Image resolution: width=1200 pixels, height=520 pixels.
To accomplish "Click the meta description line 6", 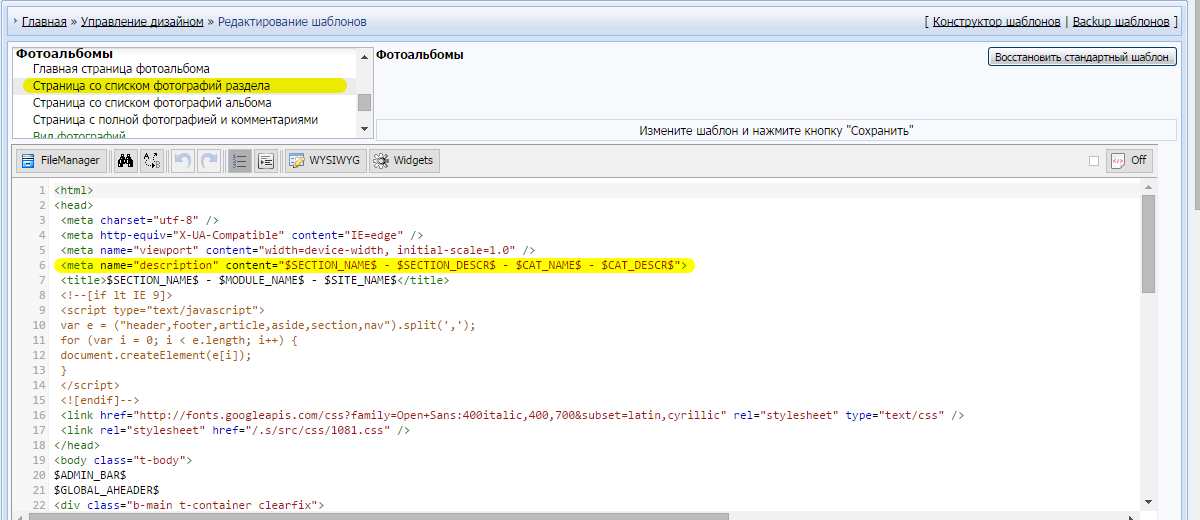I will [372, 265].
